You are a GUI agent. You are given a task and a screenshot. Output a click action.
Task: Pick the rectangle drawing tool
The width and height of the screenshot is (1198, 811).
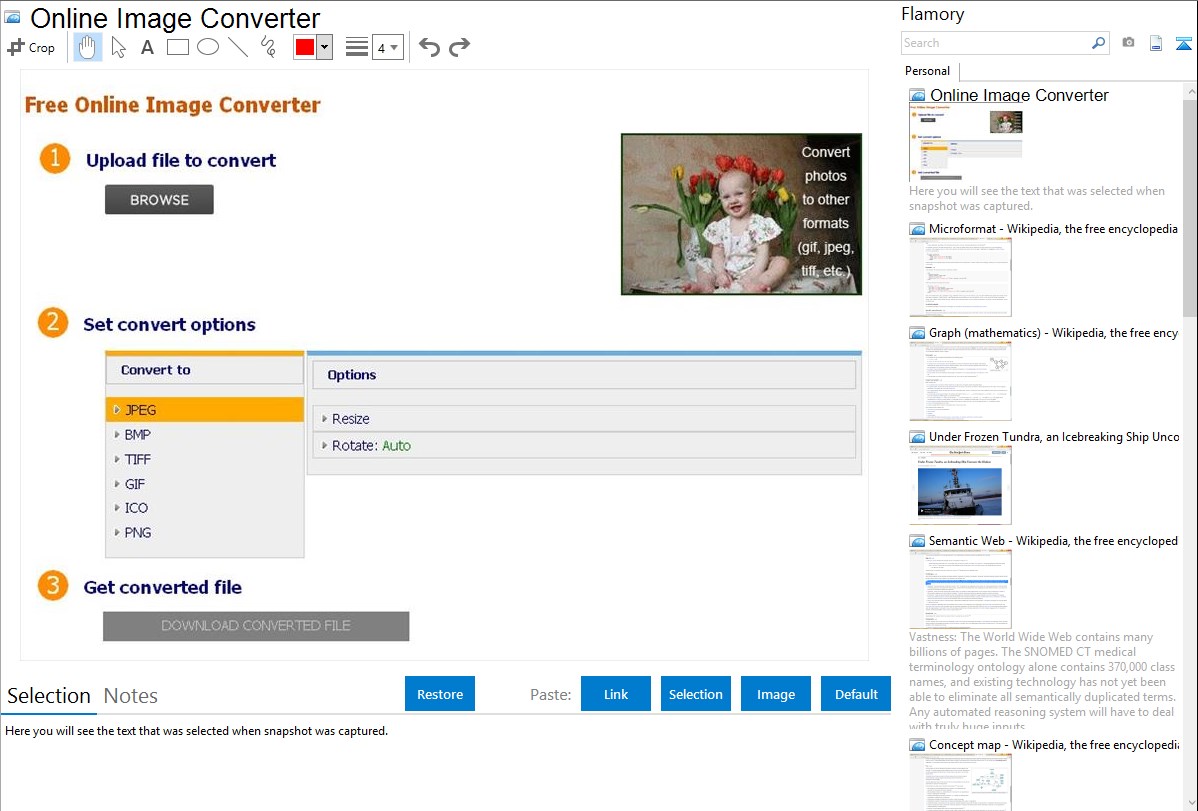pos(178,47)
